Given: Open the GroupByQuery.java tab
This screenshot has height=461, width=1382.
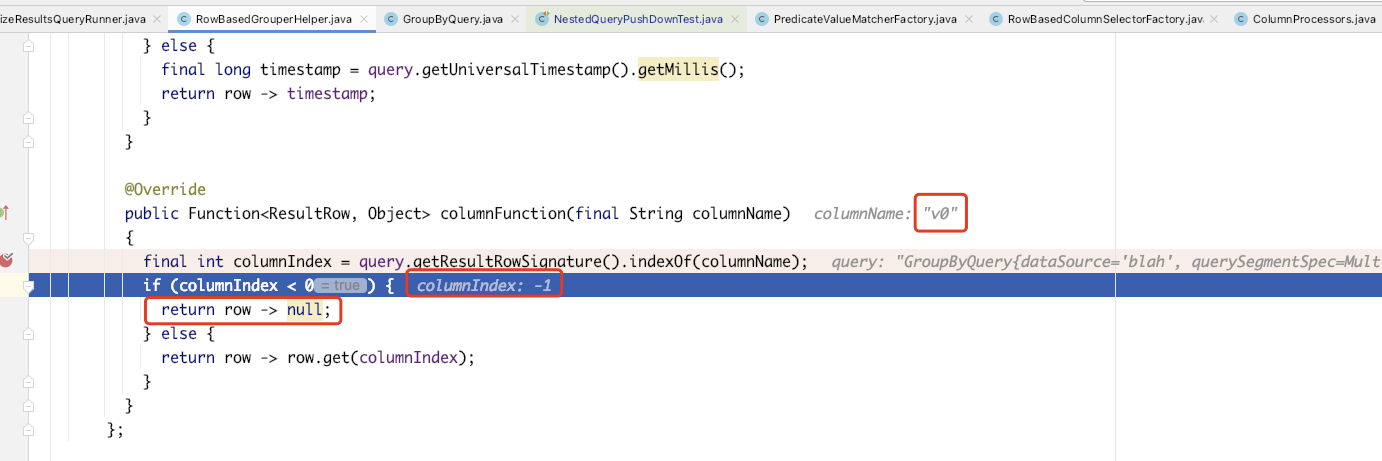Looking at the screenshot, I should point(451,19).
